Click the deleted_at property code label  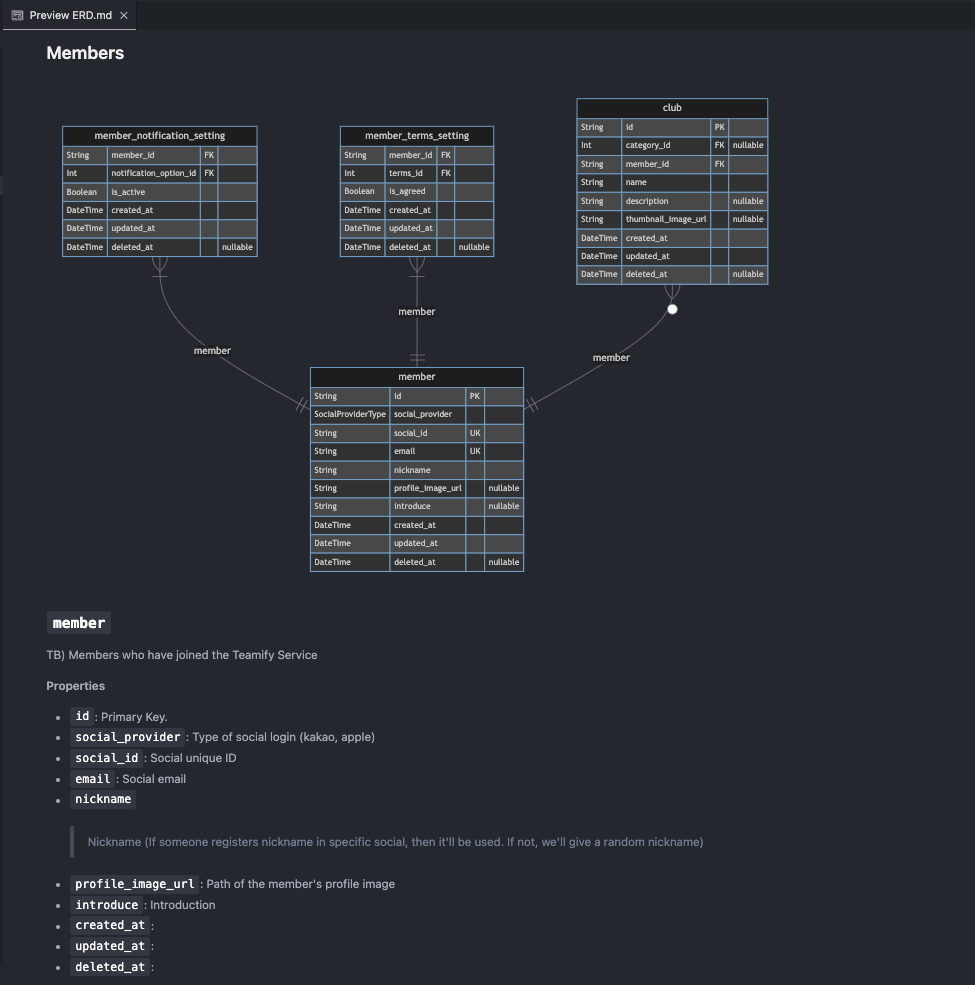point(110,967)
